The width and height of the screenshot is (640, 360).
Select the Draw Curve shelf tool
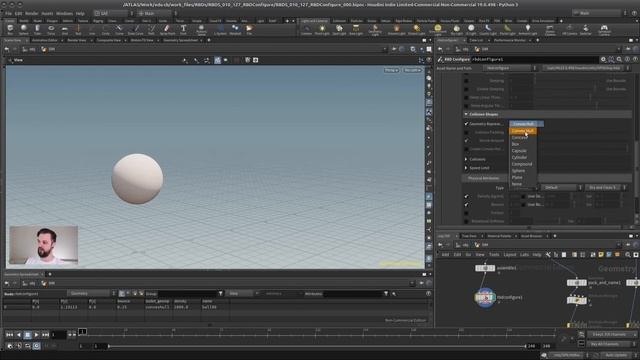136,29
